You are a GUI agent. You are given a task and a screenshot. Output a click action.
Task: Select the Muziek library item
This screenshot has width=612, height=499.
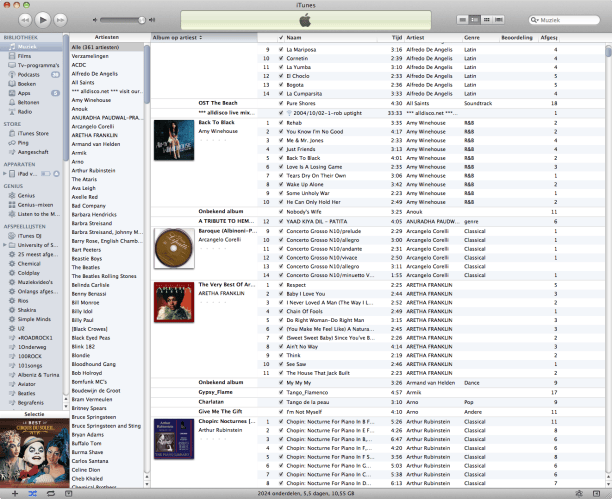tap(31, 47)
